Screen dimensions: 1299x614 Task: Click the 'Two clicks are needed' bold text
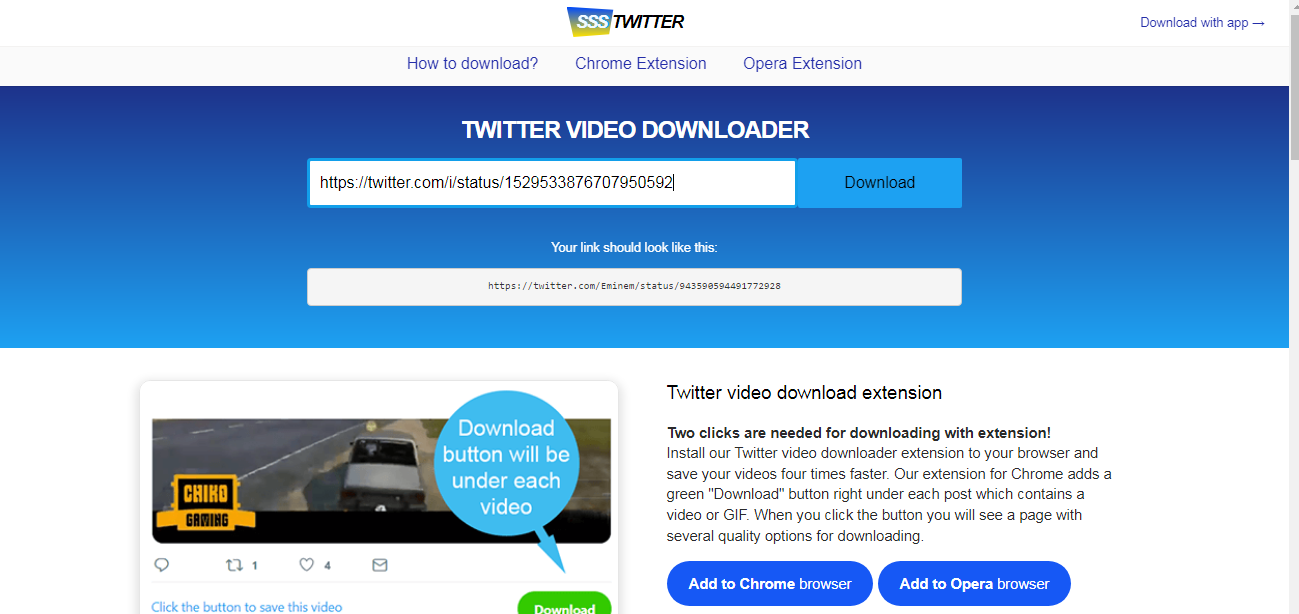[859, 433]
